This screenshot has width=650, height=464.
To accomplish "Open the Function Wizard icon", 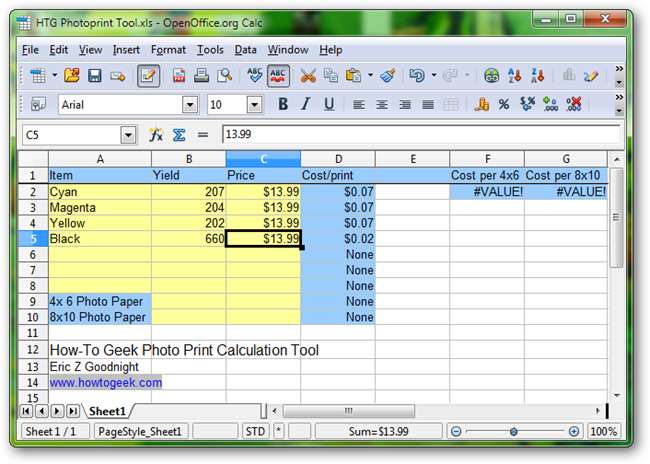I will click(156, 134).
